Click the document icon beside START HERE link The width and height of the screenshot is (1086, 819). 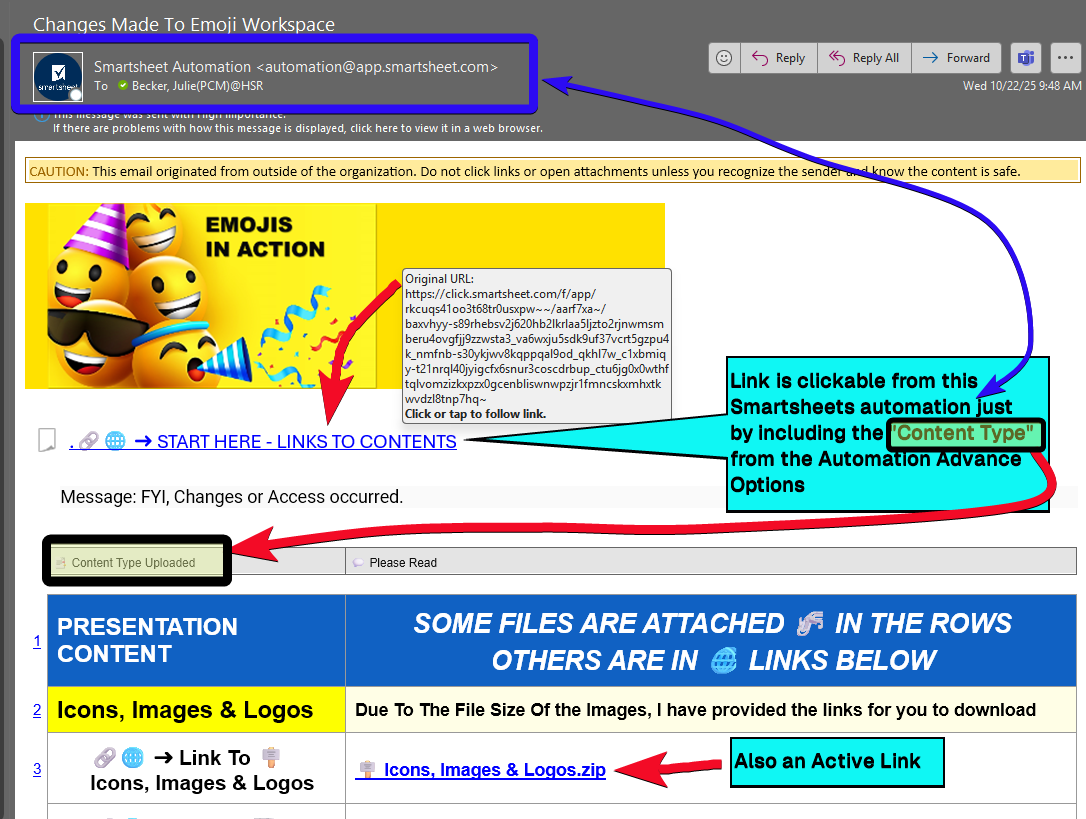pyautogui.click(x=46, y=440)
